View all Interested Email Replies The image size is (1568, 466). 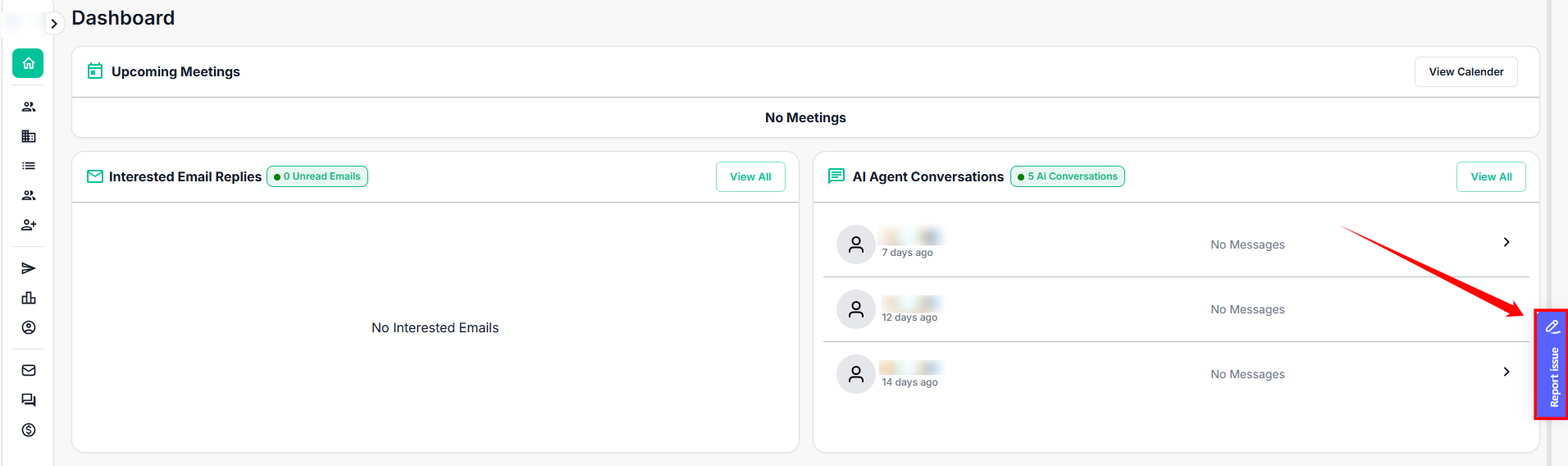750,177
